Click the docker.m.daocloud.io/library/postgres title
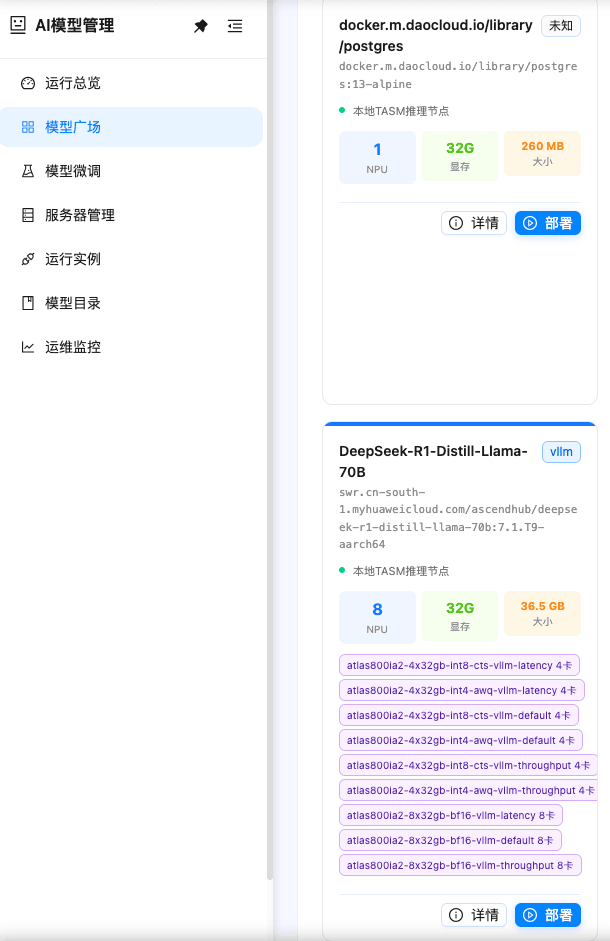Viewport: 610px width, 941px height. [436, 35]
